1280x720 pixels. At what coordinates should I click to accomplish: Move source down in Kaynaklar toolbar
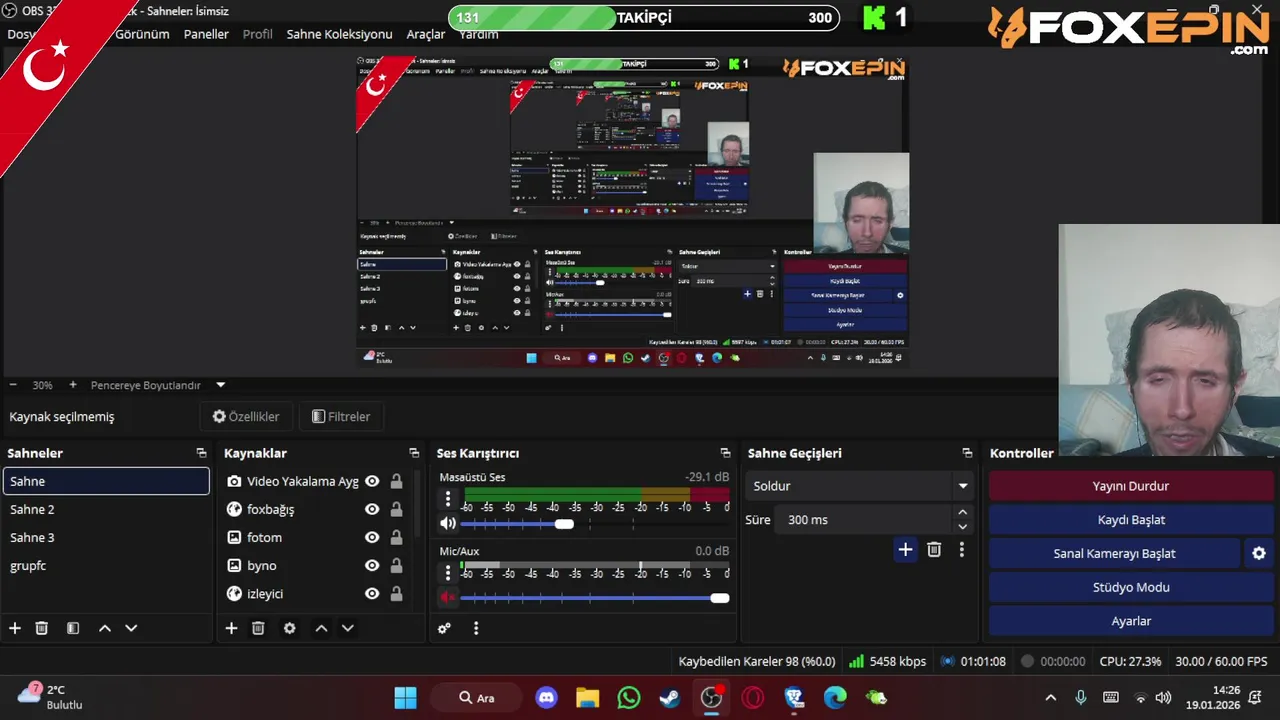point(348,628)
